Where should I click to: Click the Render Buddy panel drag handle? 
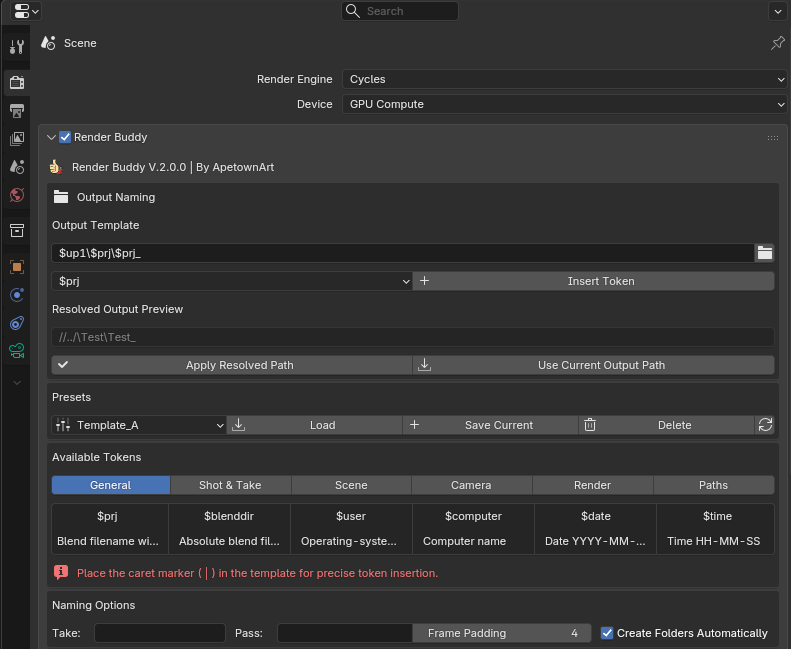pos(772,138)
